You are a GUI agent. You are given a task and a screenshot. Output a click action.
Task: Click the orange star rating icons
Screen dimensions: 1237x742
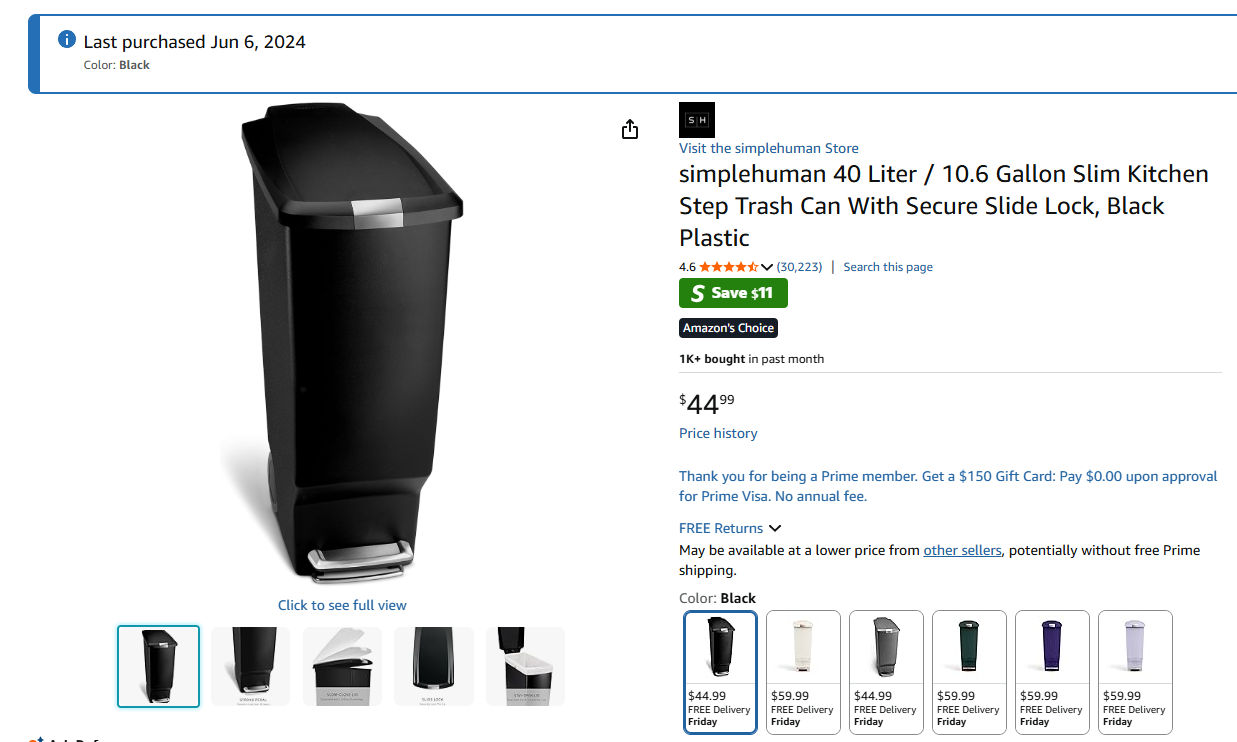(728, 267)
